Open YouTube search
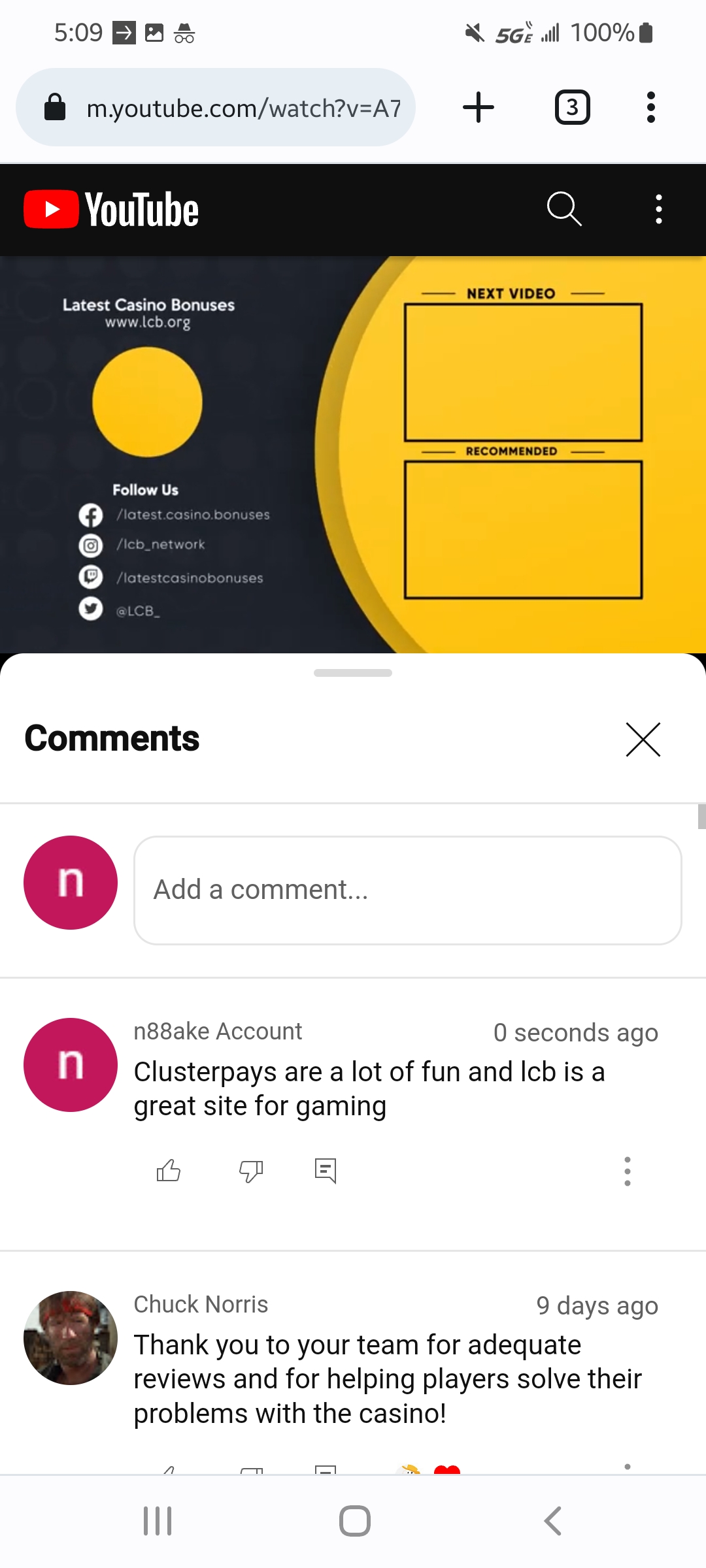 564,209
